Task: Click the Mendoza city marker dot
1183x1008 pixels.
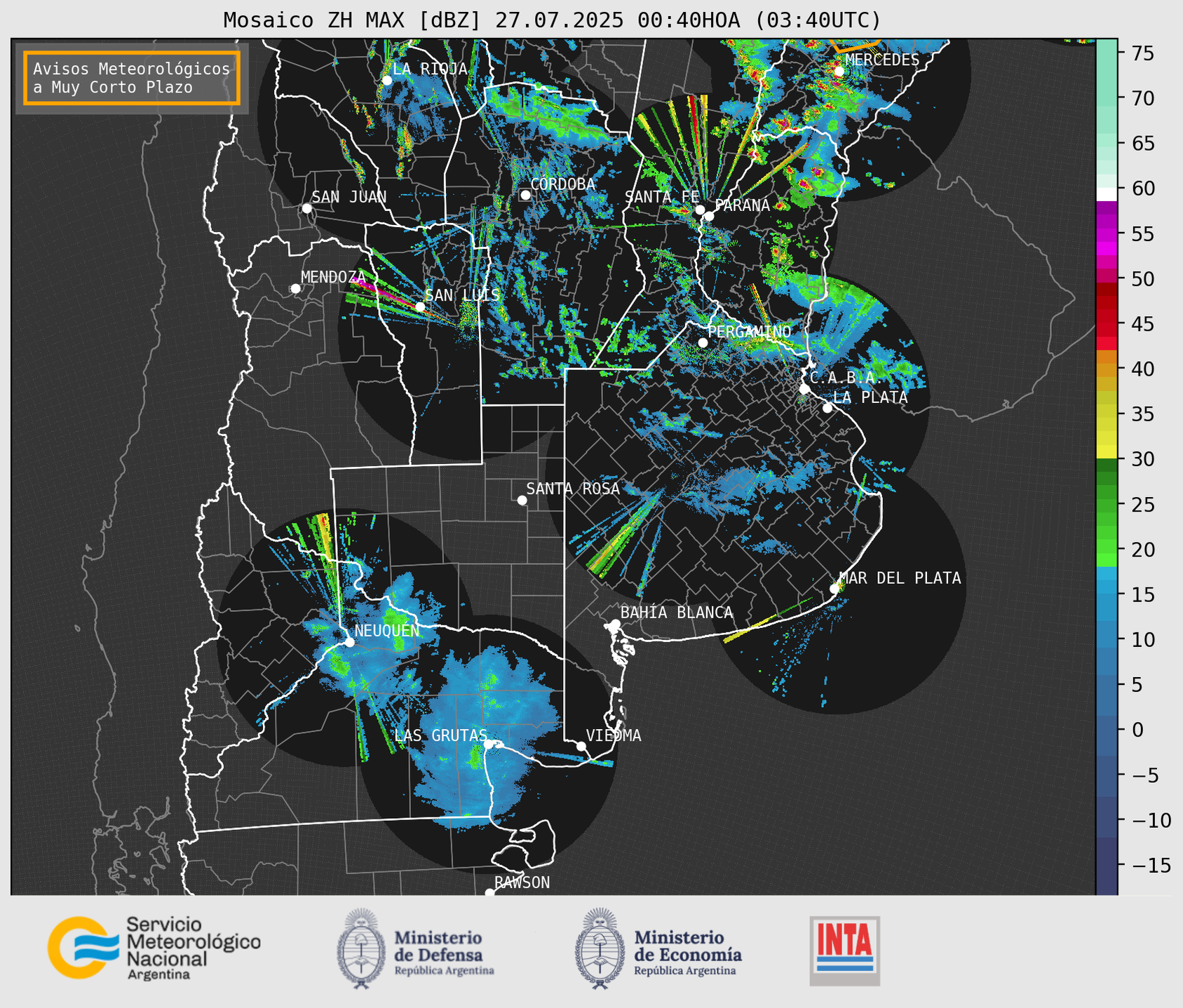Action: click(x=295, y=289)
